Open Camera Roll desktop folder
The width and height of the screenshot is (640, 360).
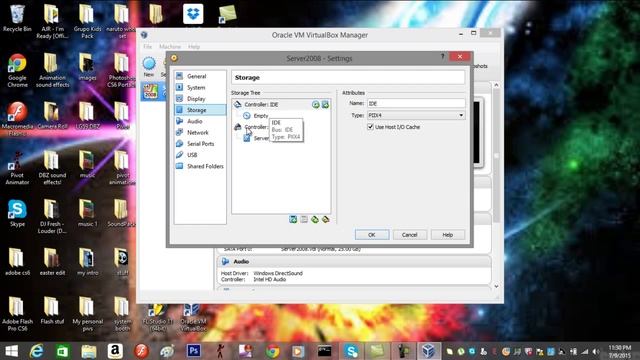point(52,116)
